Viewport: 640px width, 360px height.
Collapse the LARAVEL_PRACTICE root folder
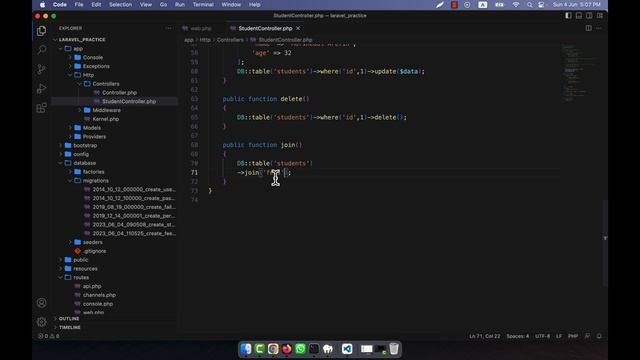82,40
